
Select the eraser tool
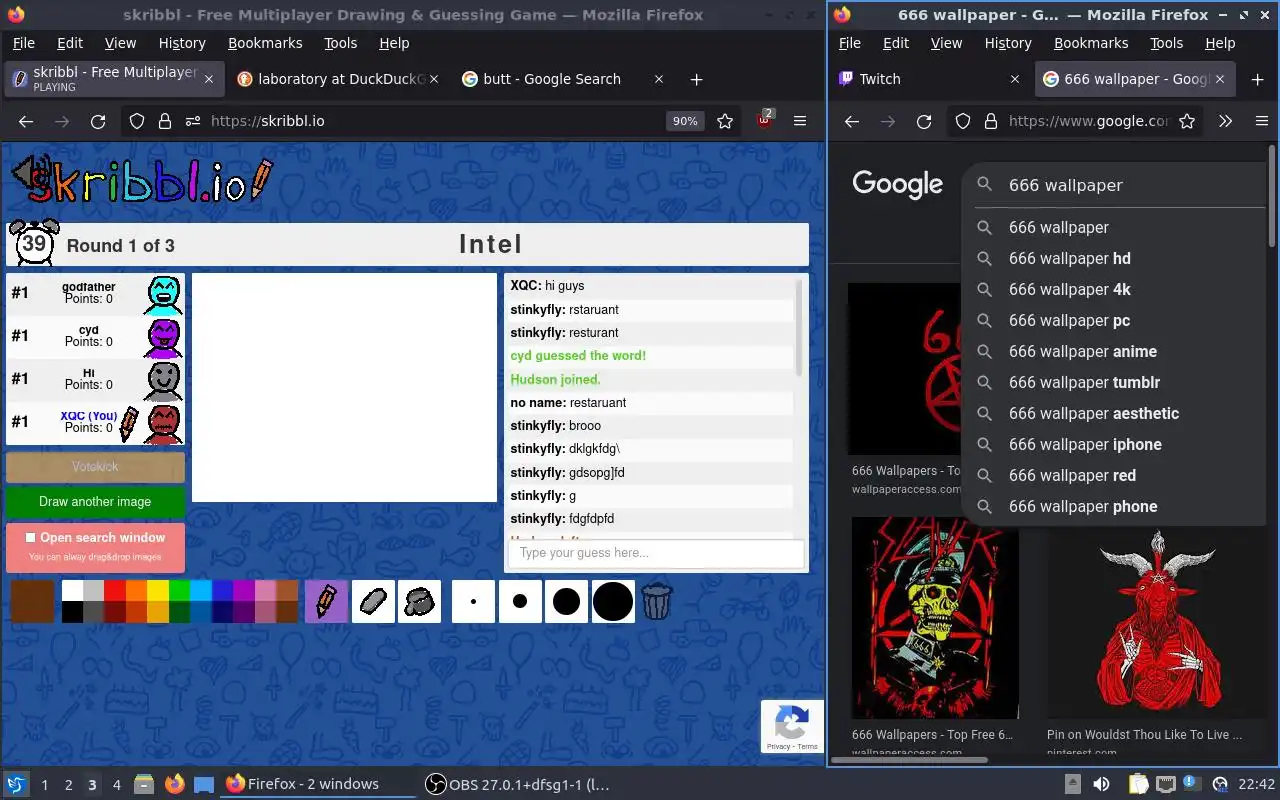pos(373,602)
